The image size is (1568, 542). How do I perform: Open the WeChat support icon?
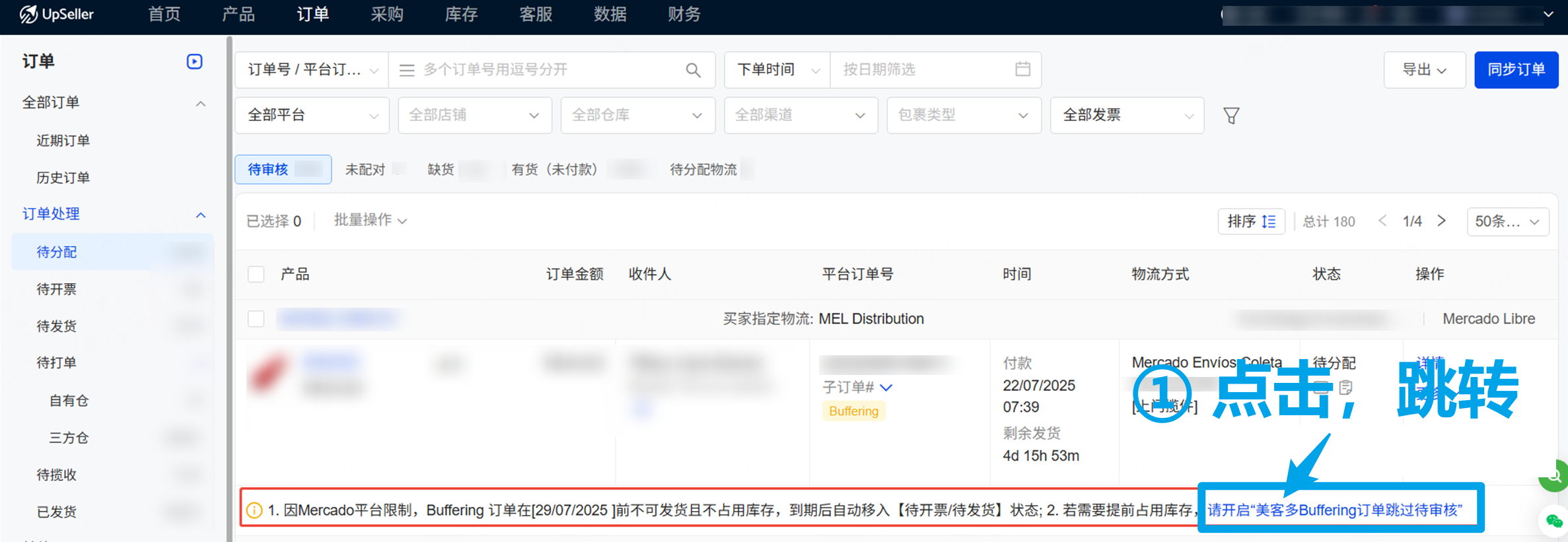1554,522
